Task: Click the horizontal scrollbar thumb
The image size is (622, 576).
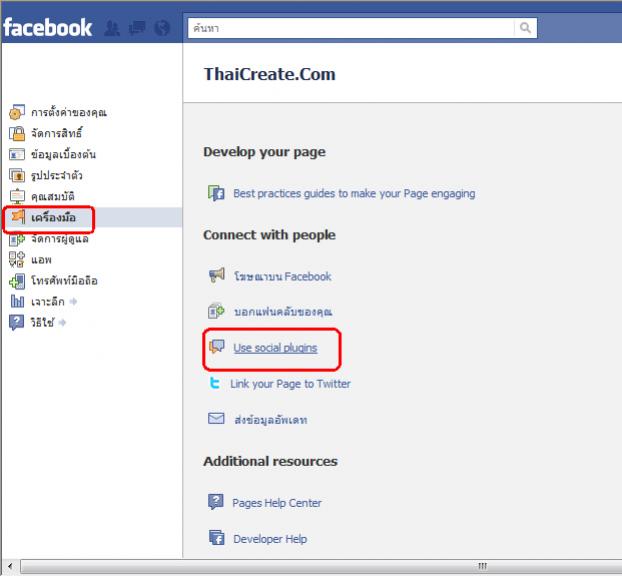Action: [321, 566]
